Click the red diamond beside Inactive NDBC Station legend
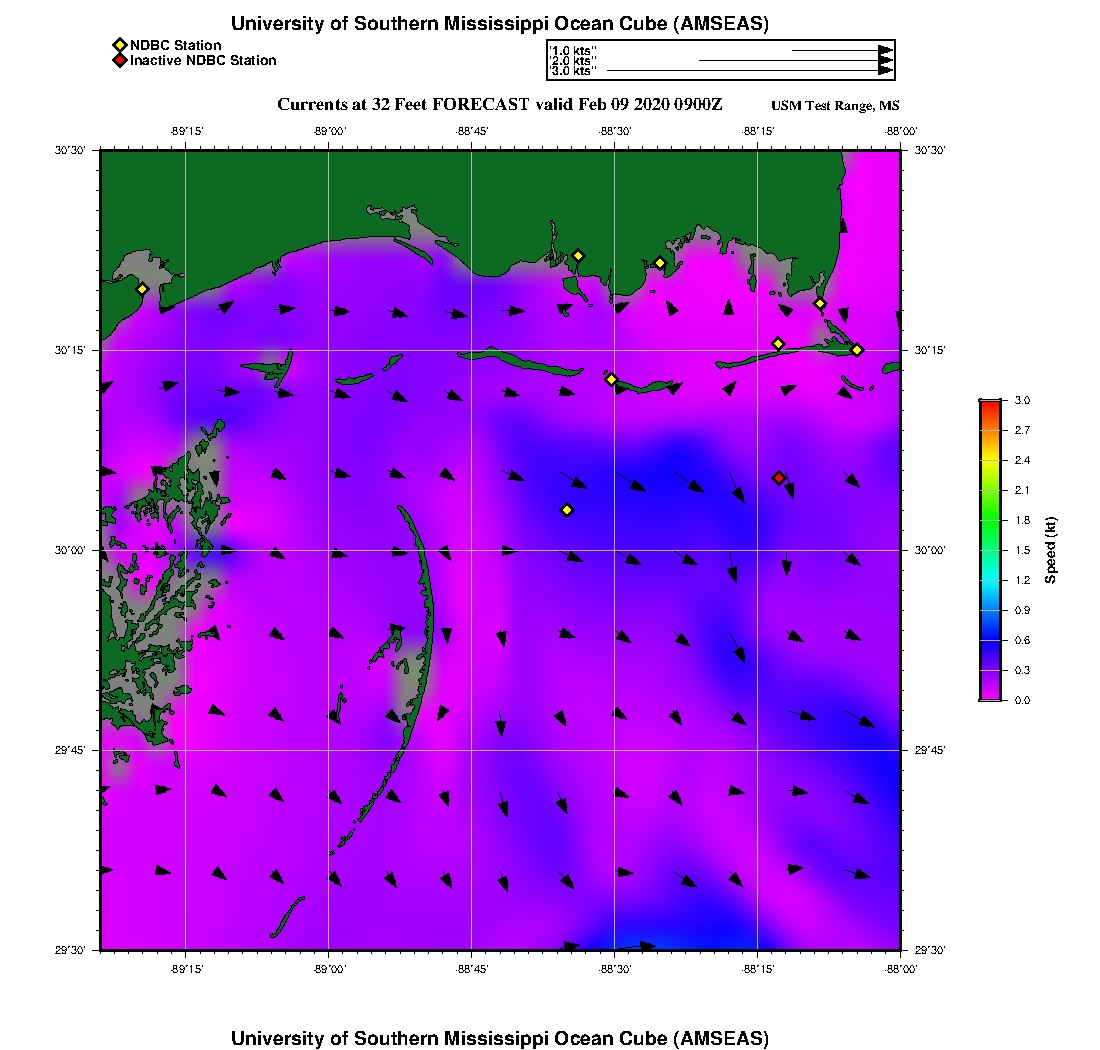The height and width of the screenshot is (1050, 1100). pyautogui.click(x=119, y=61)
